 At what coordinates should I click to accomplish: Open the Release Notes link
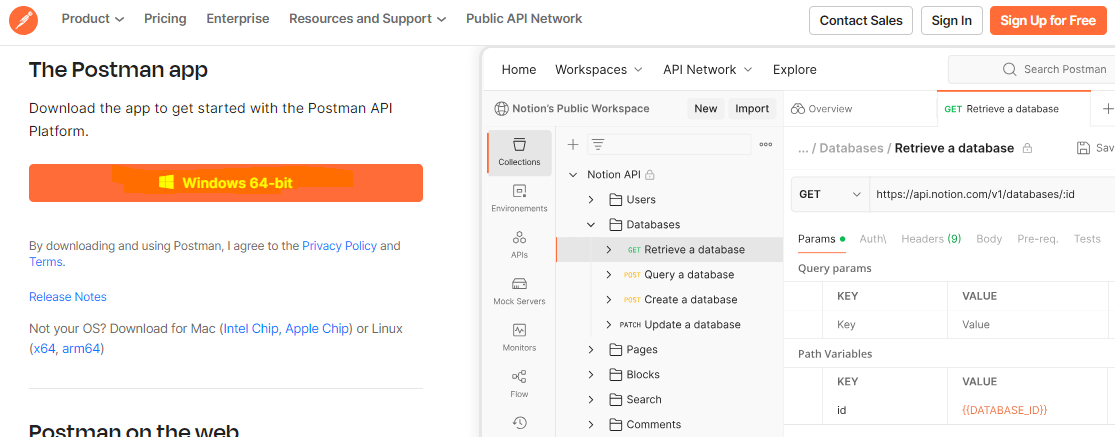pyautogui.click(x=68, y=297)
